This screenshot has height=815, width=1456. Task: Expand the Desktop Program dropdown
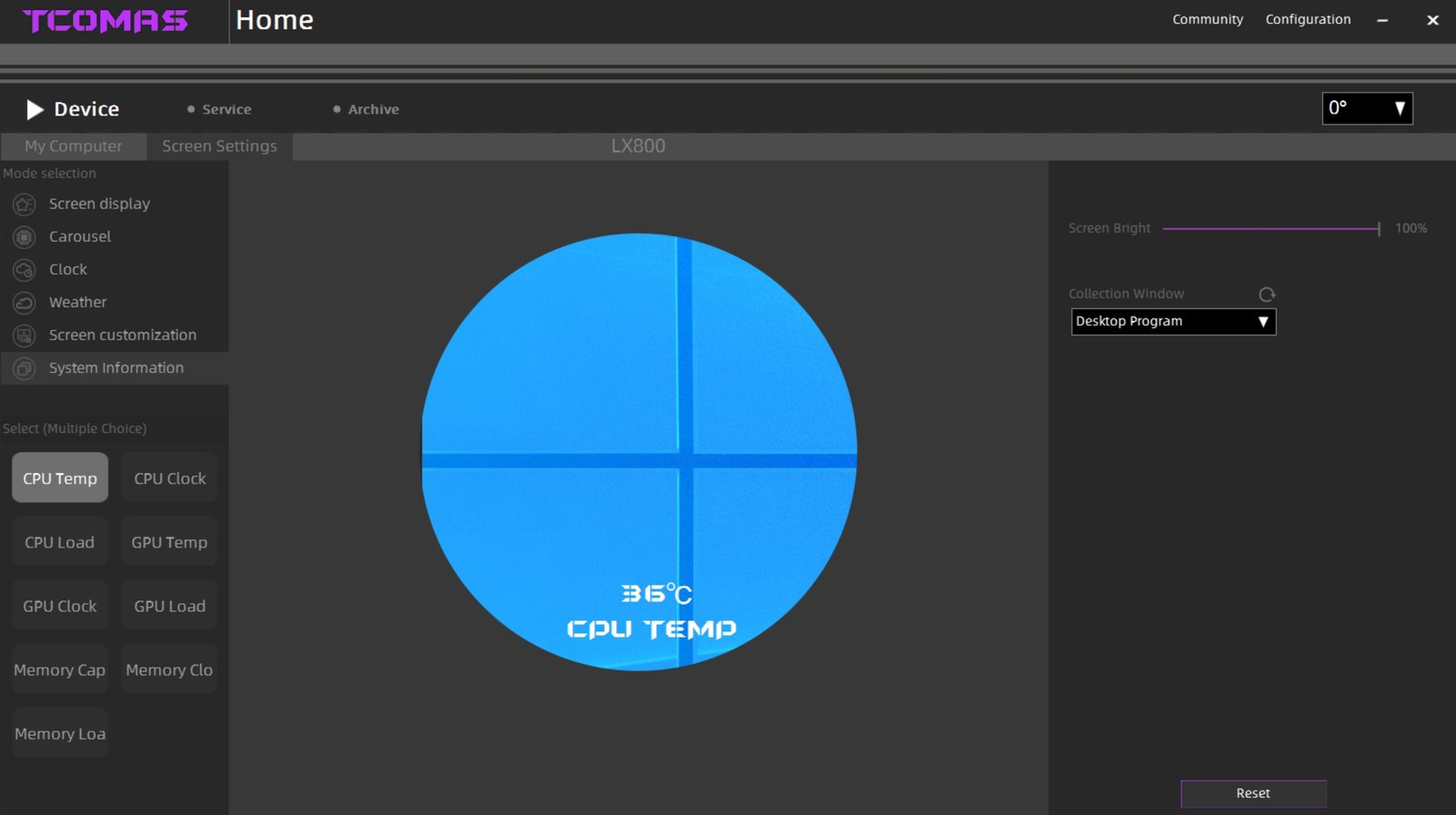1173,322
